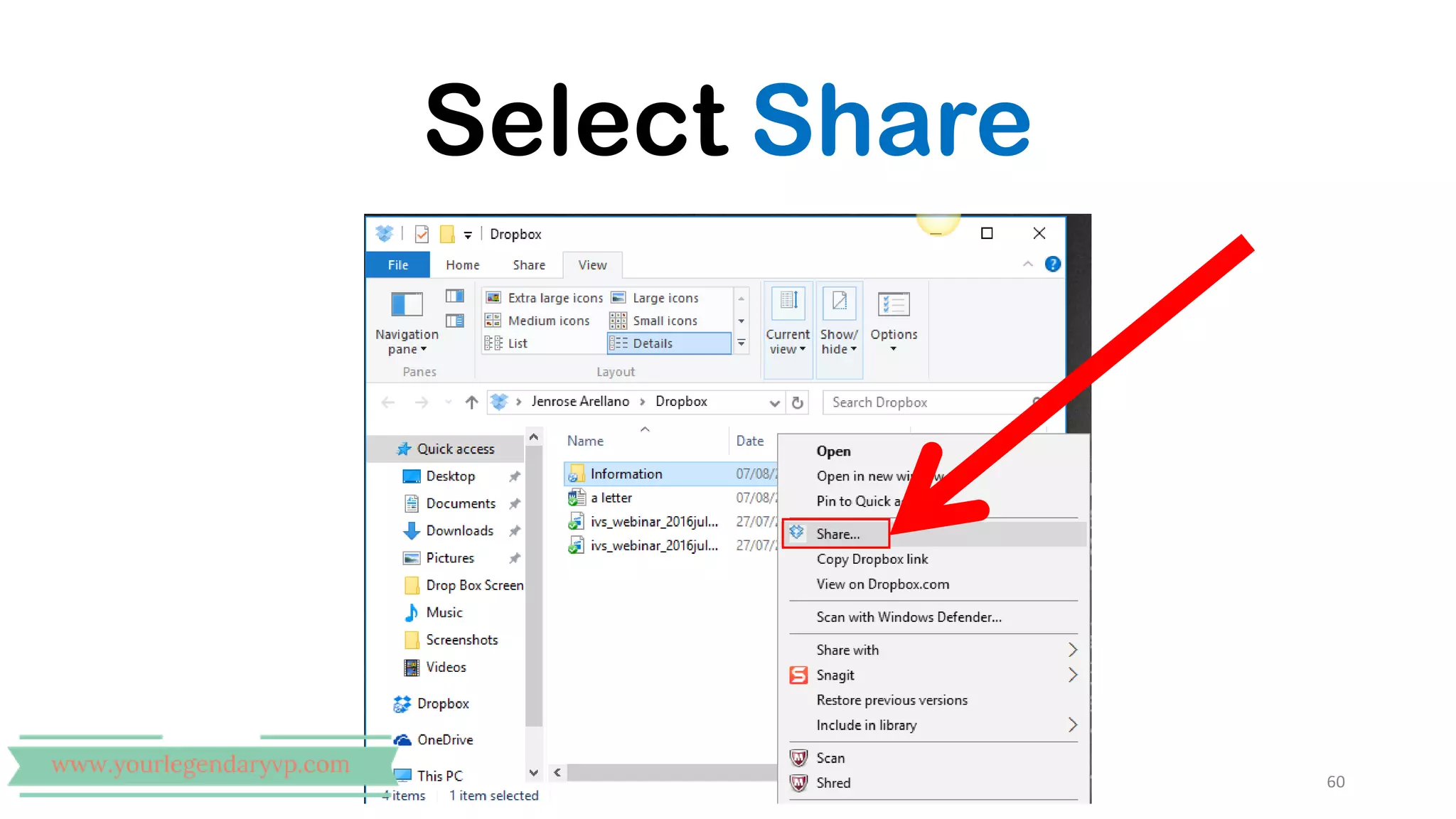Switch to the Home ribbon tab
The image size is (1456, 819).
pyautogui.click(x=462, y=264)
